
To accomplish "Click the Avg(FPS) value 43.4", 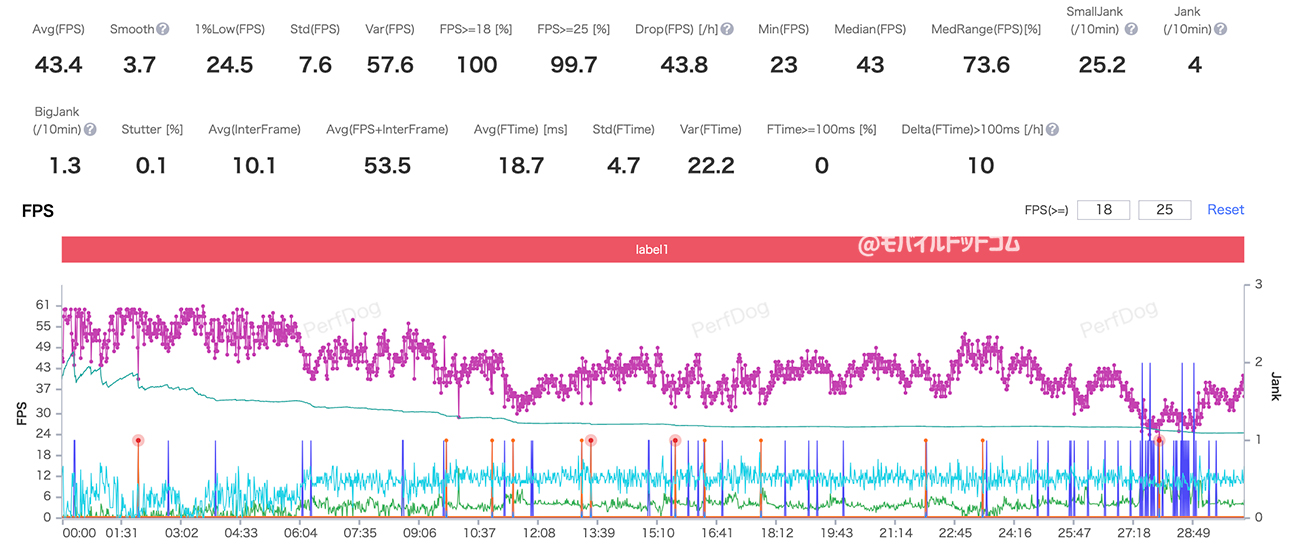I will coord(58,66).
